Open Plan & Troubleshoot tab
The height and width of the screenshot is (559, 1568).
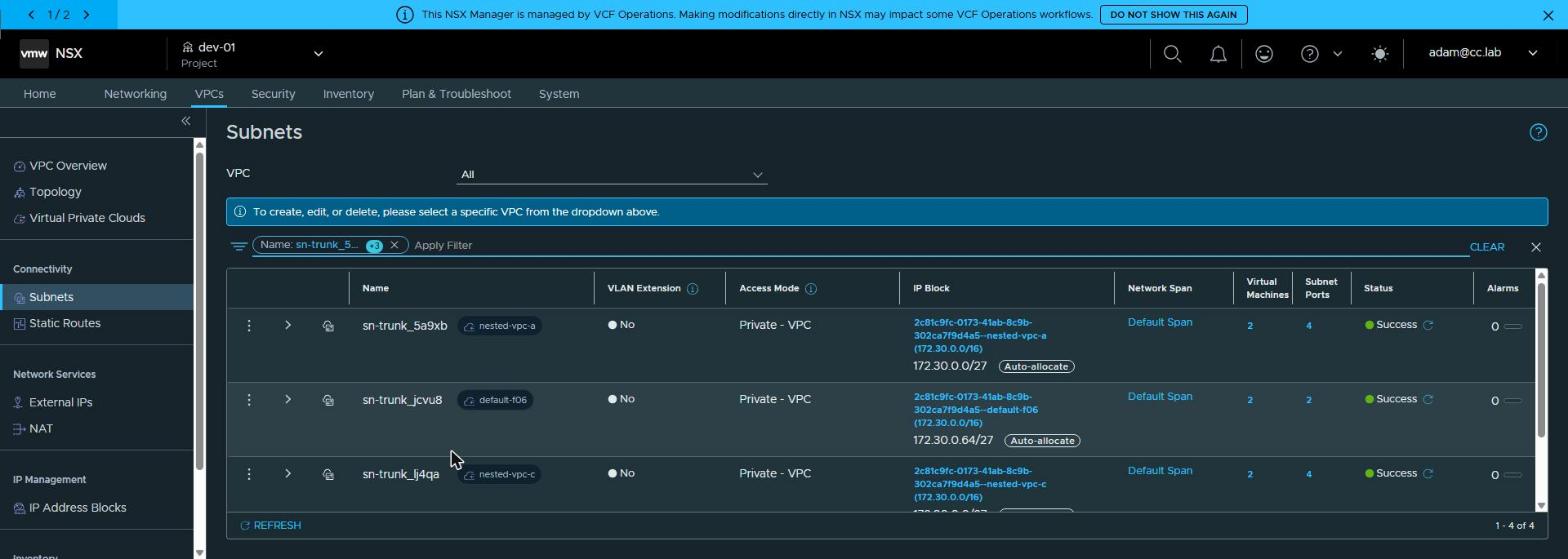(456, 94)
